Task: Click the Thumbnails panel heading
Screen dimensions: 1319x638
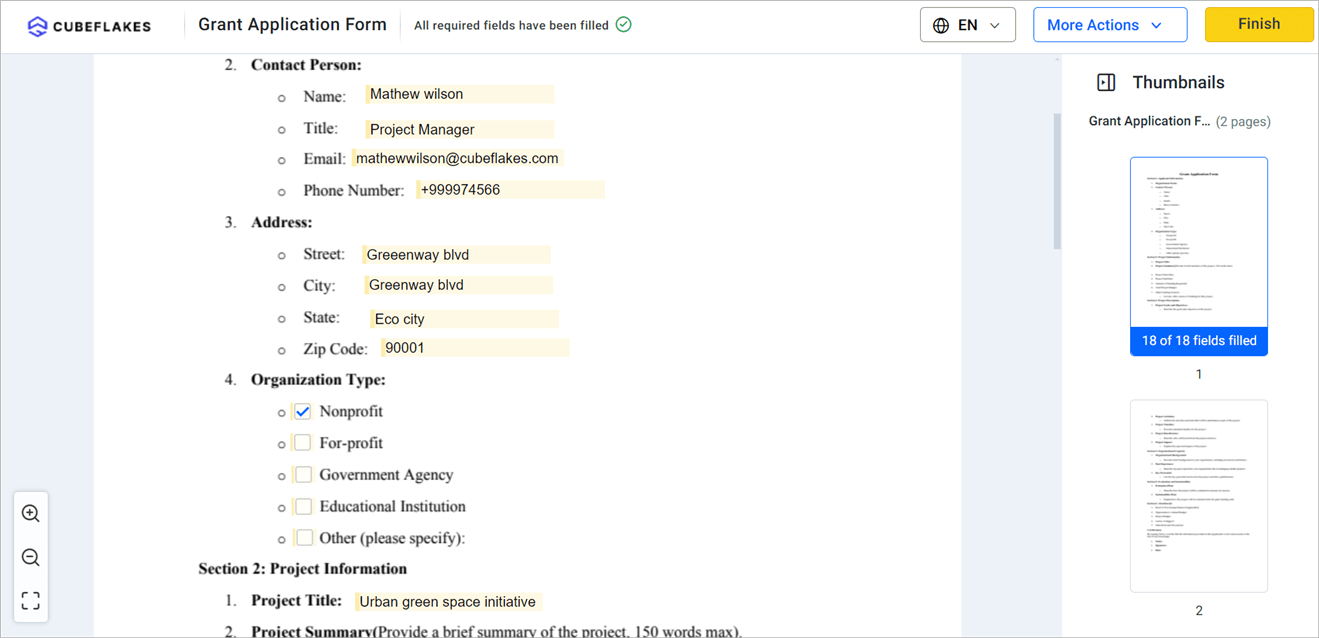Action: click(x=1178, y=83)
